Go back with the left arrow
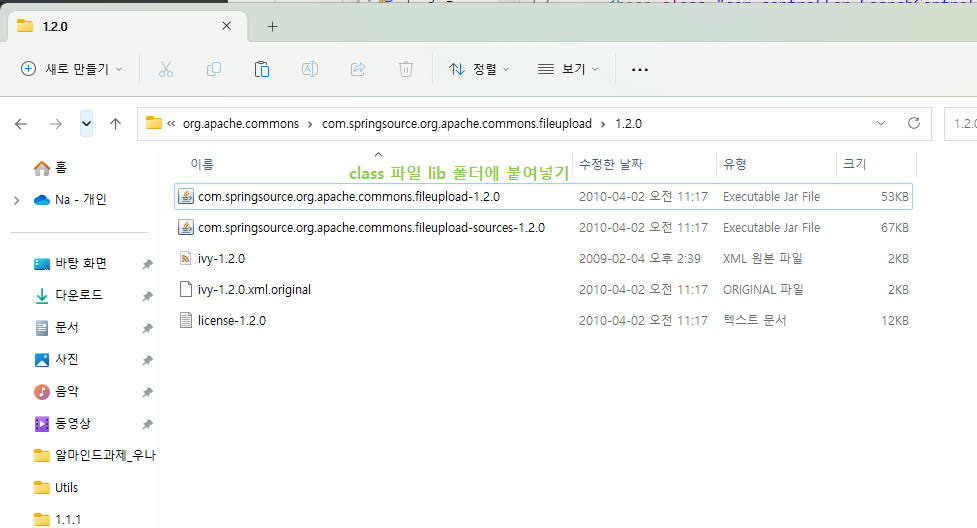This screenshot has width=977, height=528. 21,124
